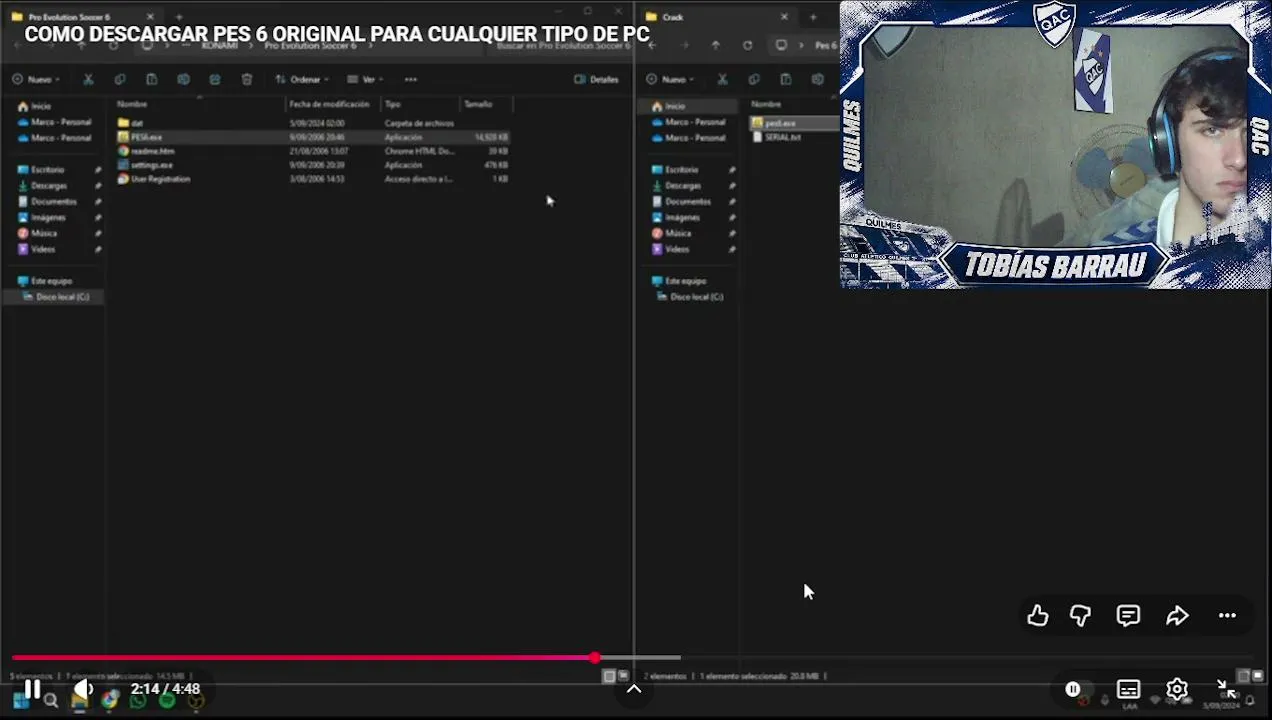Image resolution: width=1272 pixels, height=720 pixels.
Task: Open the three-dot more options in left Explorer
Action: (411, 79)
